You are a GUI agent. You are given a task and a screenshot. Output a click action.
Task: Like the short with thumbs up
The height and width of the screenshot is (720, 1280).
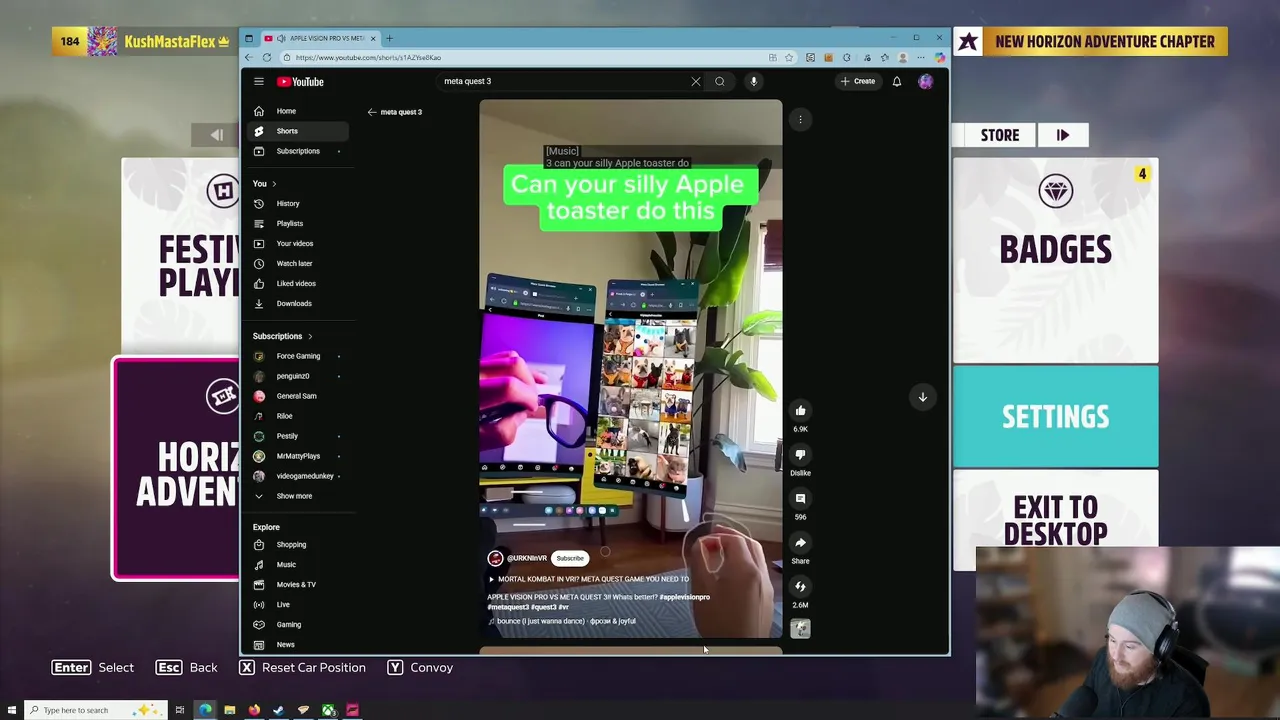pyautogui.click(x=800, y=410)
